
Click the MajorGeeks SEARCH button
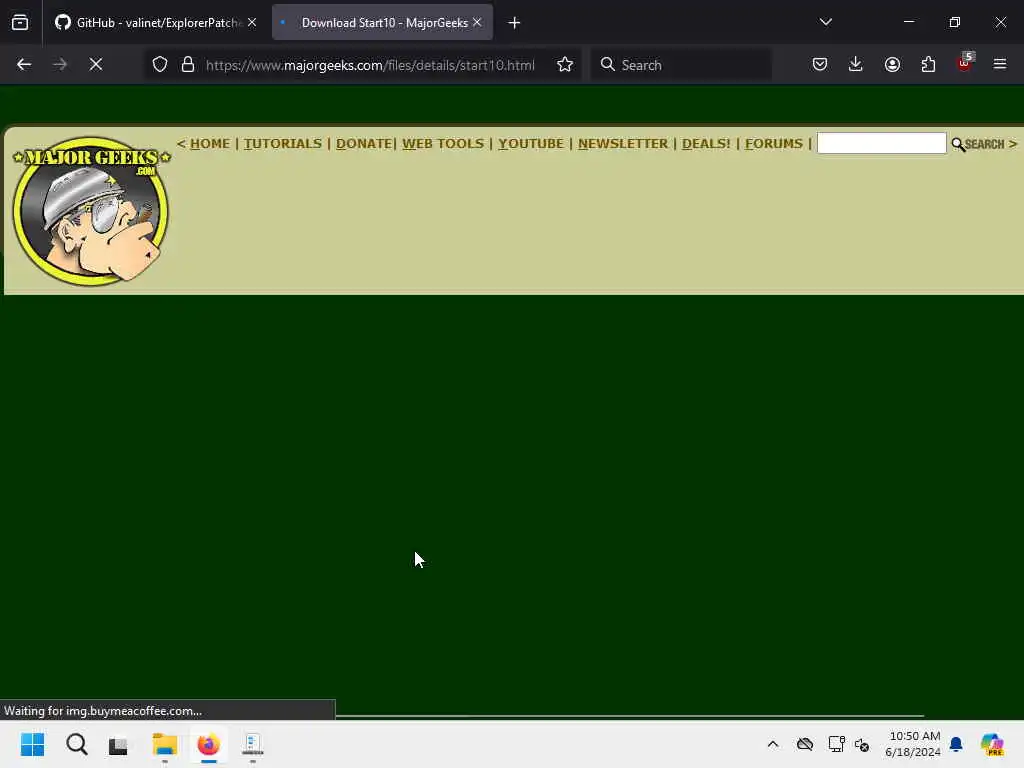978,144
